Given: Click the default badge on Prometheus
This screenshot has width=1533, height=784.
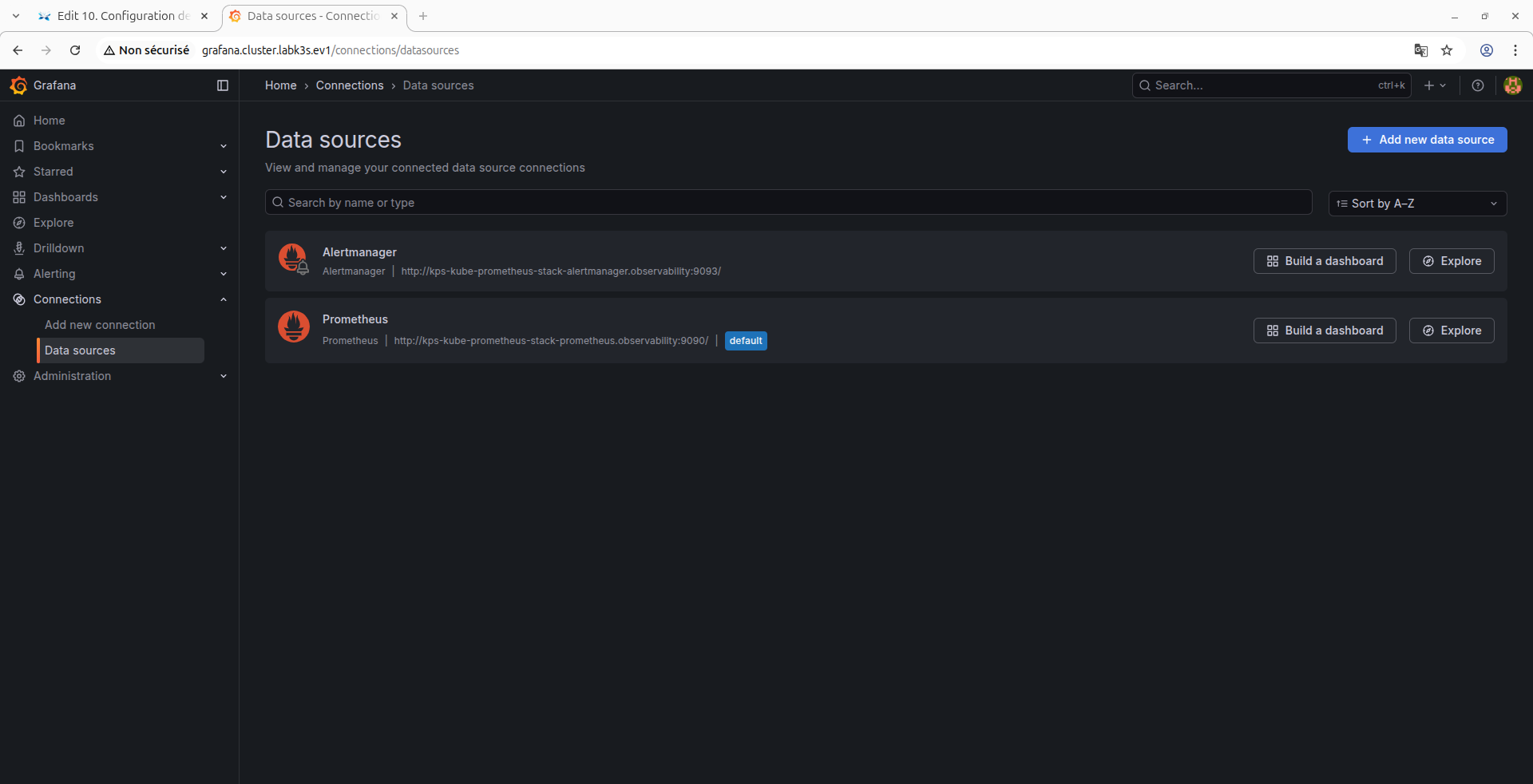Looking at the screenshot, I should (x=746, y=341).
